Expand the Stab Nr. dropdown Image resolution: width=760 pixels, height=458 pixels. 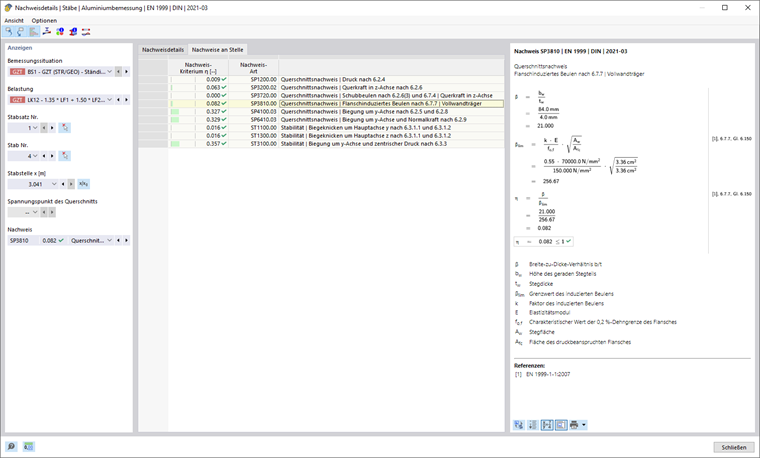click(x=35, y=156)
